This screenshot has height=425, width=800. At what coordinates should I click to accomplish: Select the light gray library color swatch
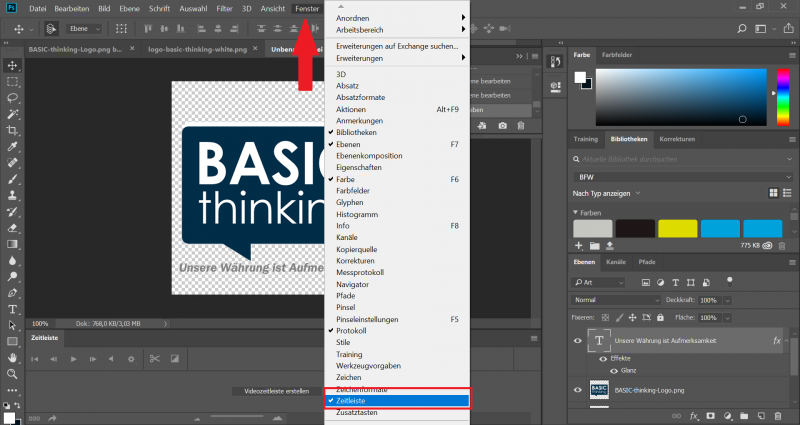[x=593, y=229]
